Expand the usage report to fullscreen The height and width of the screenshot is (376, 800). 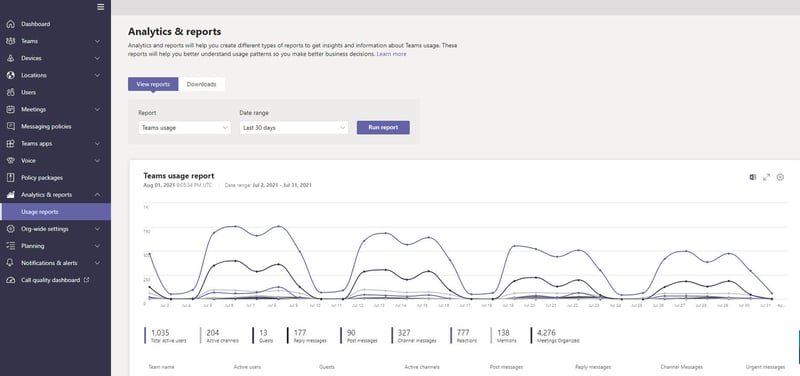766,177
